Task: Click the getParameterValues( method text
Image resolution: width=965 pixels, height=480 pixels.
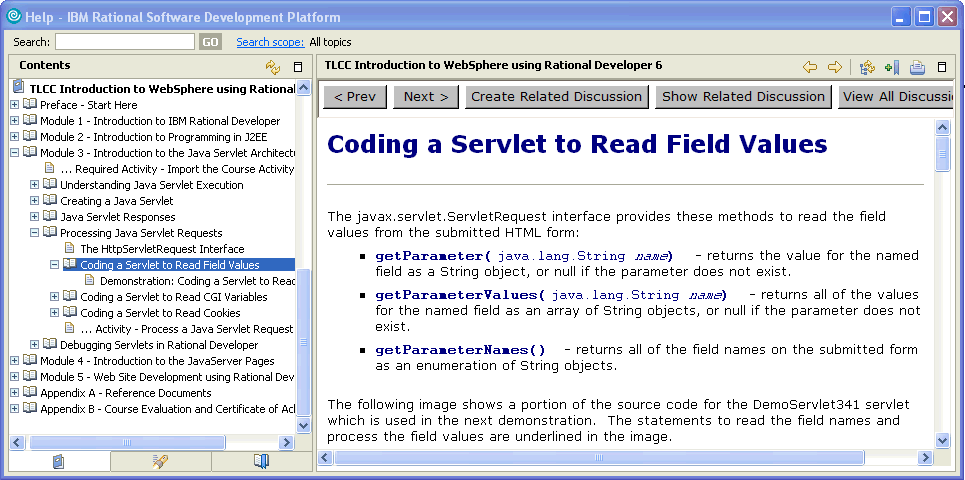Action: click(x=460, y=295)
